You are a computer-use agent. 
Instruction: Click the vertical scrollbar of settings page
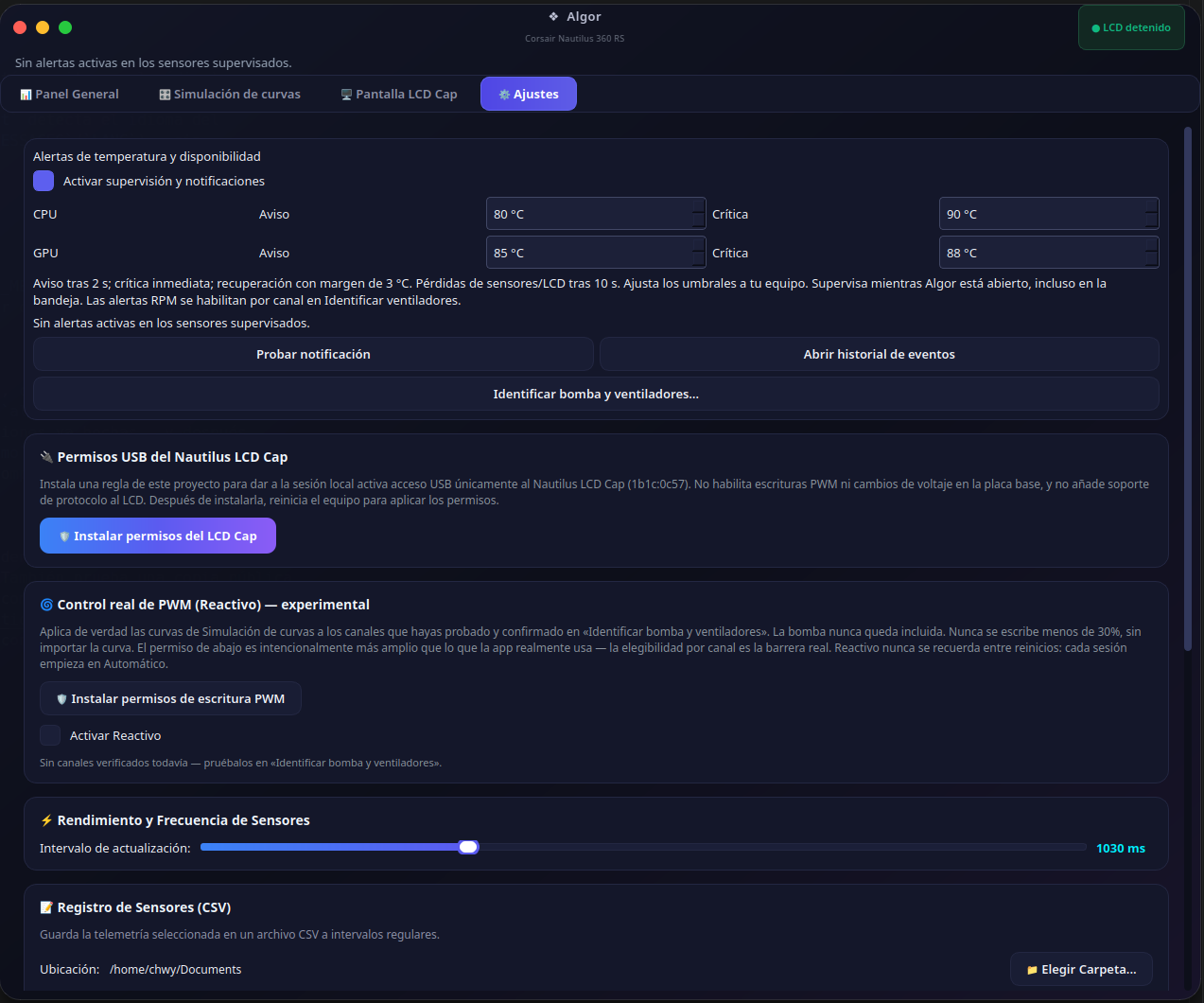coord(1188,389)
